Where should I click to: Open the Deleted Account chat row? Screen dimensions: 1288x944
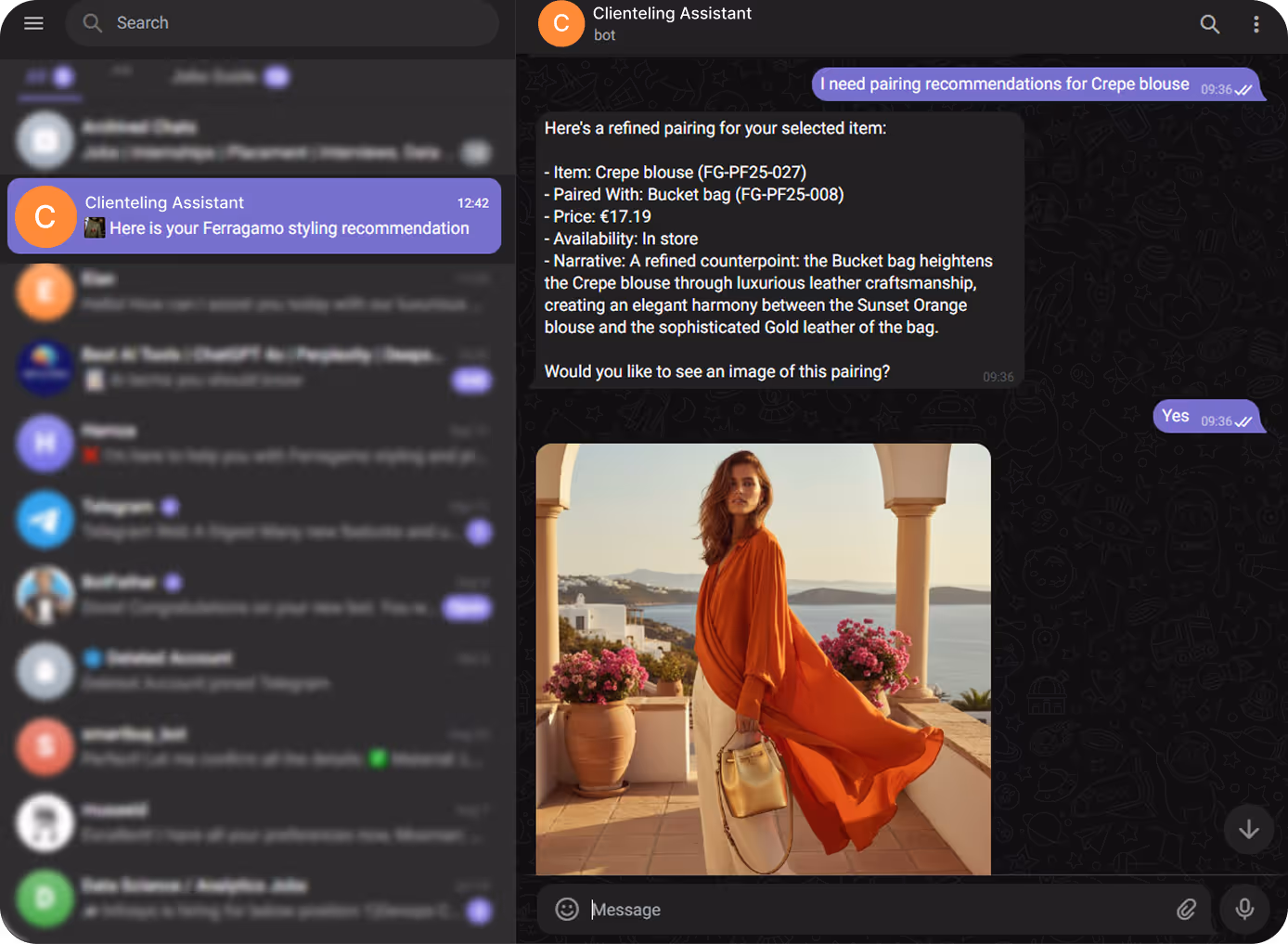pyautogui.click(x=254, y=670)
